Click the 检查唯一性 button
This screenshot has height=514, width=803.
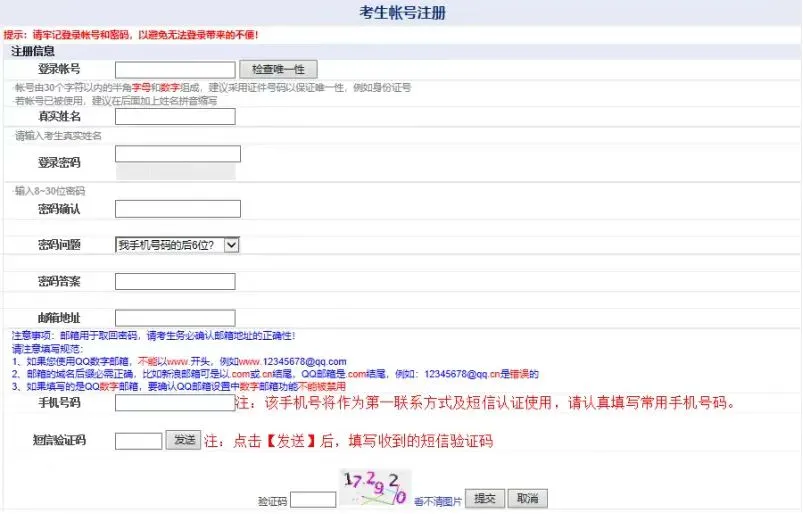pyautogui.click(x=278, y=69)
